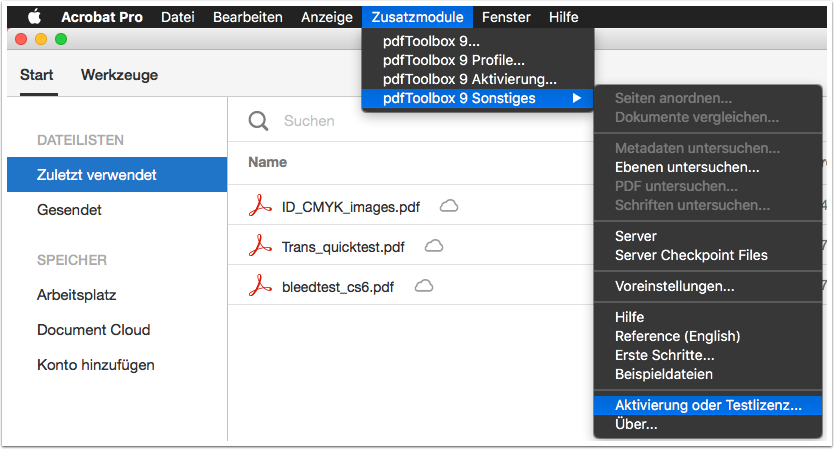This screenshot has width=834, height=449.
Task: Open the Hilfe menu in menu bar
Action: click(x=563, y=17)
